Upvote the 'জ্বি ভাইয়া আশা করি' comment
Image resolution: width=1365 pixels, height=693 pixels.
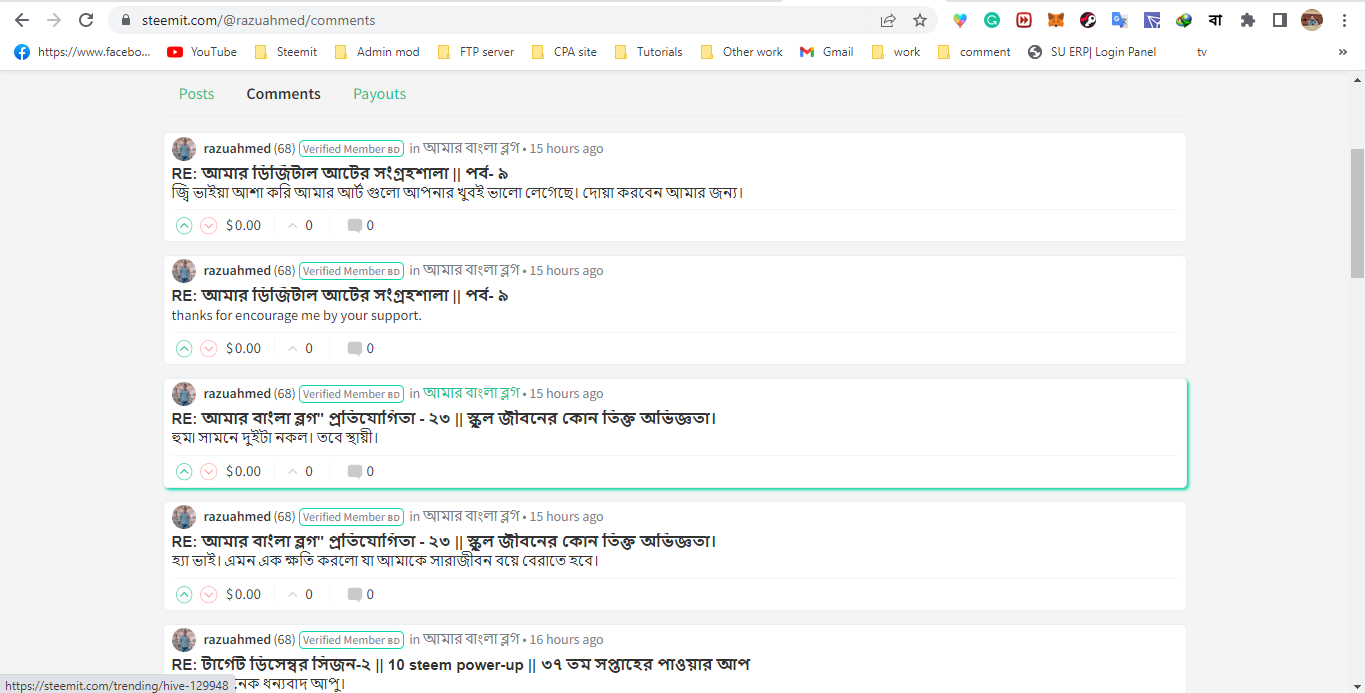[184, 226]
